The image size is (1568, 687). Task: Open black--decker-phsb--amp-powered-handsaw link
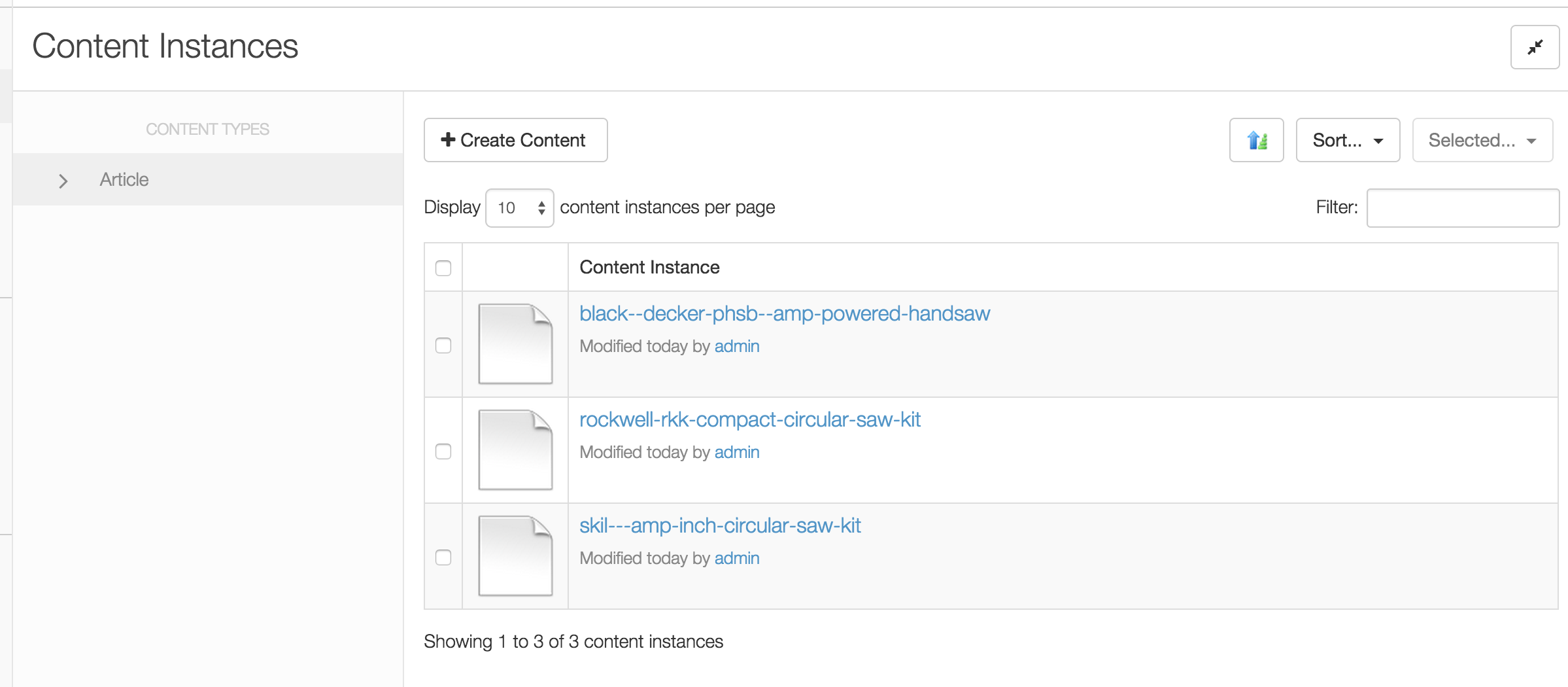point(784,314)
